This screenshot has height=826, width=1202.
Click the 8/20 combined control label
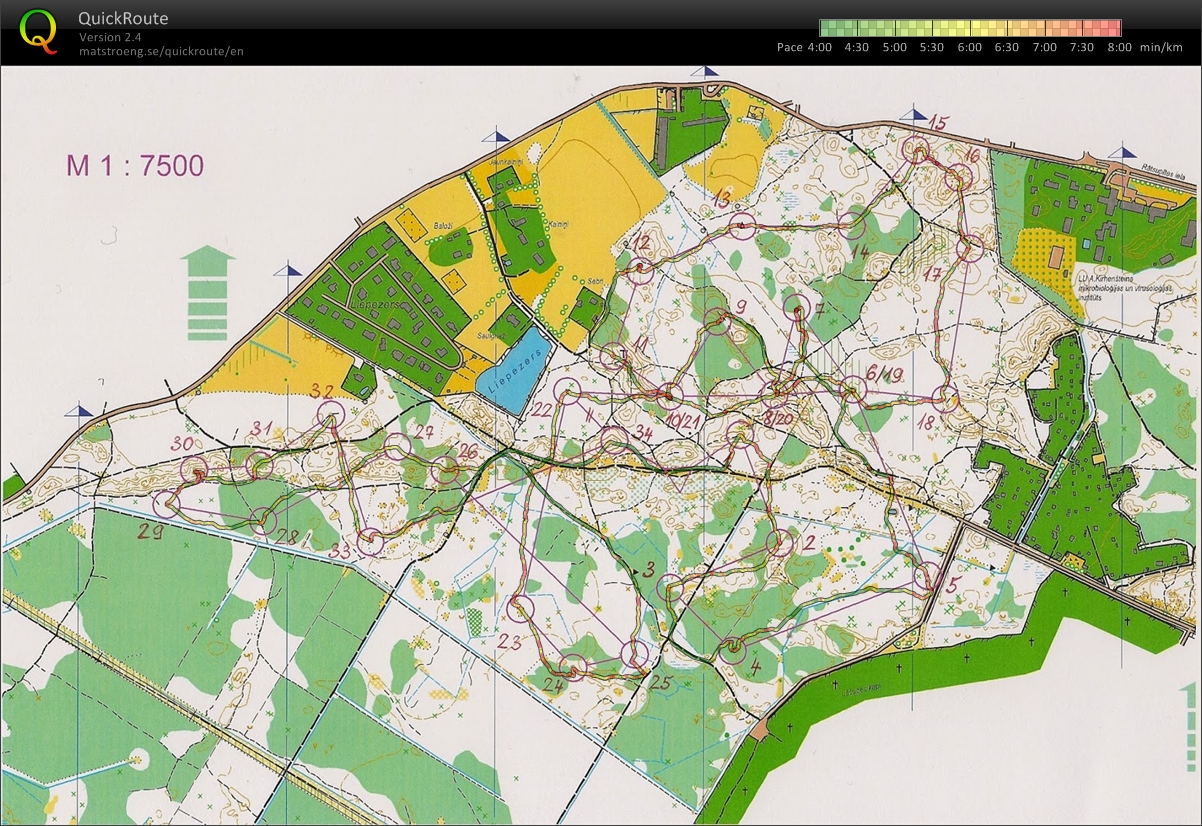tap(778, 418)
